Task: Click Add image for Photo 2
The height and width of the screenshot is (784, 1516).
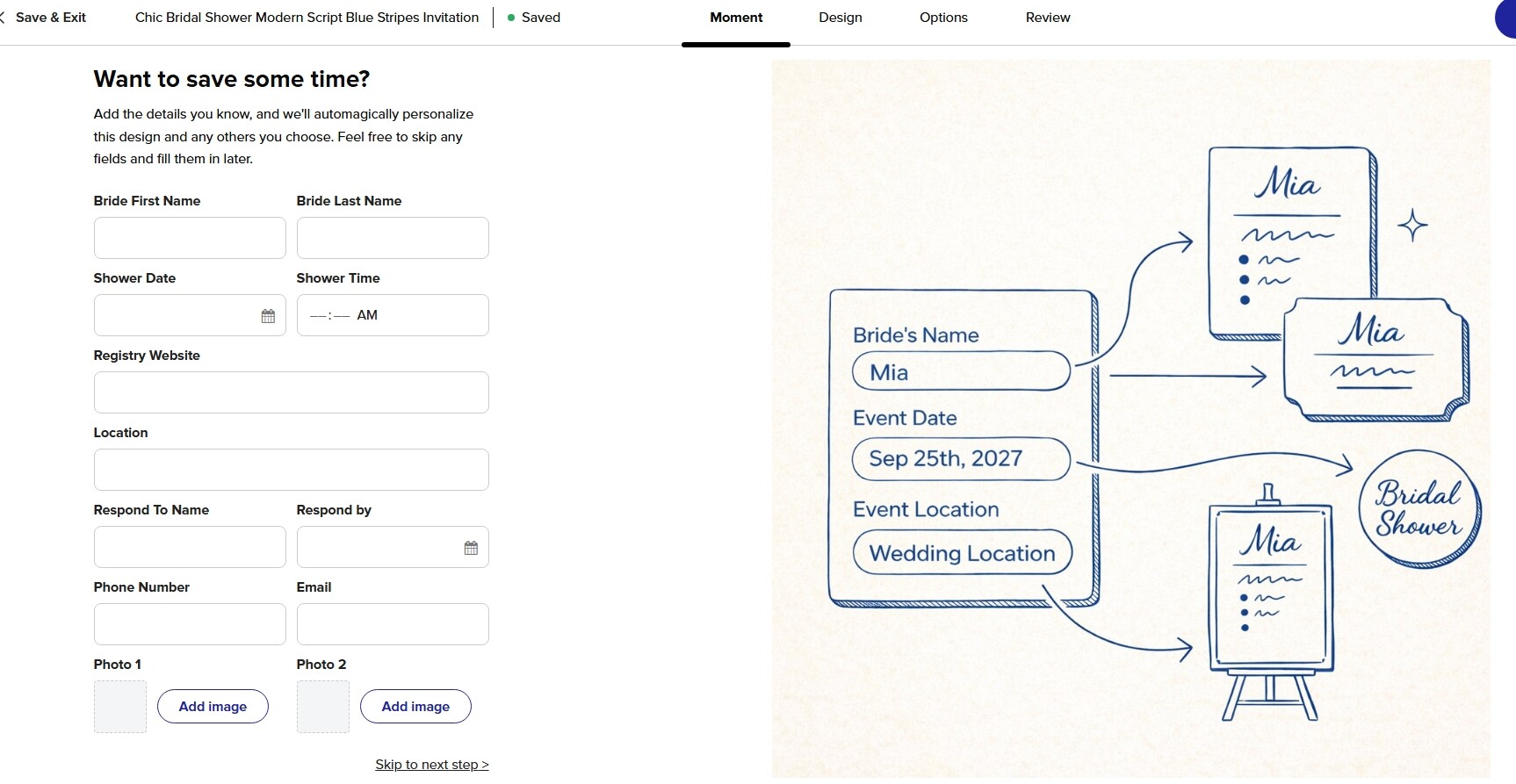Action: (415, 707)
